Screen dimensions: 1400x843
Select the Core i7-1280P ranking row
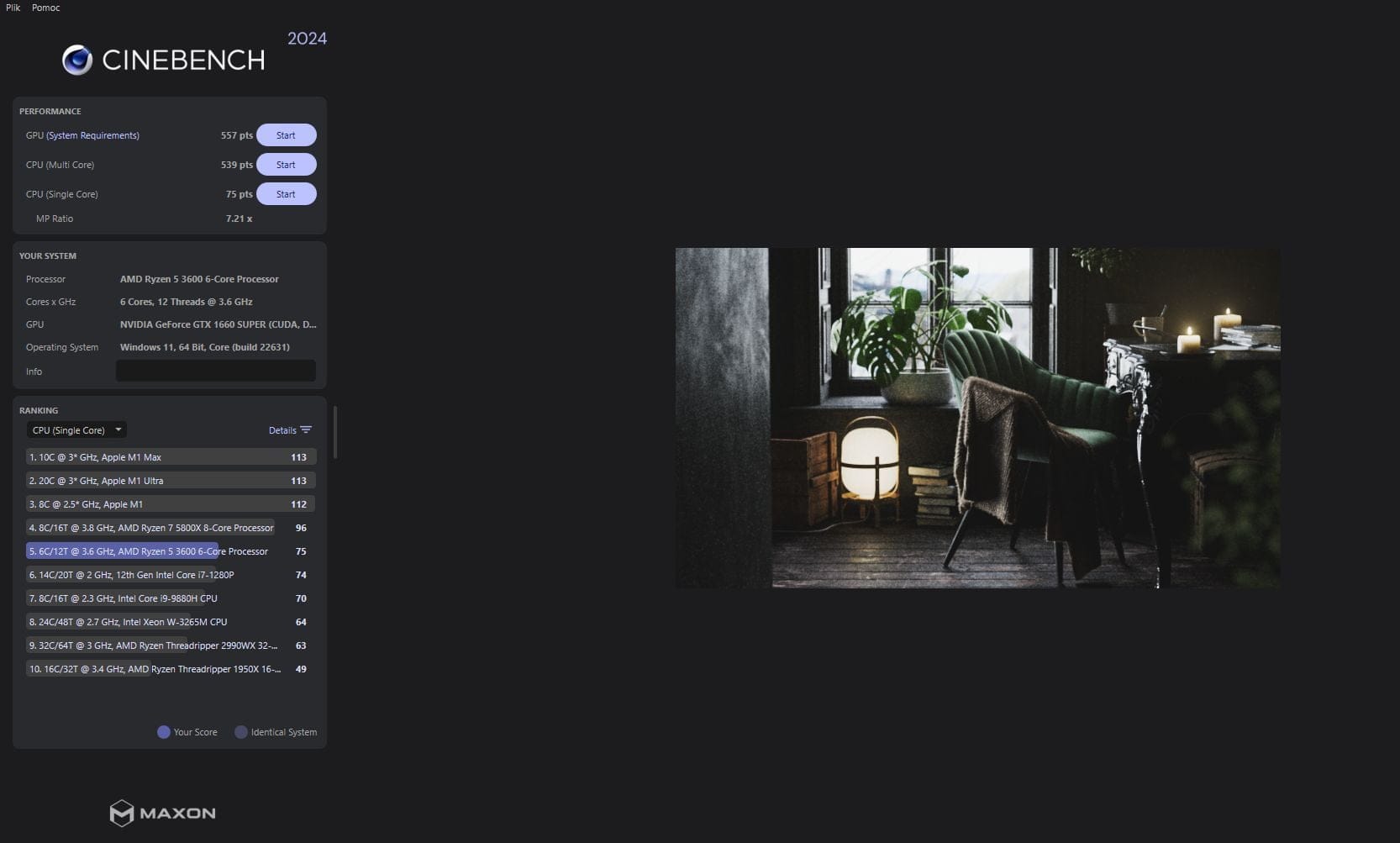pyautogui.click(x=171, y=575)
